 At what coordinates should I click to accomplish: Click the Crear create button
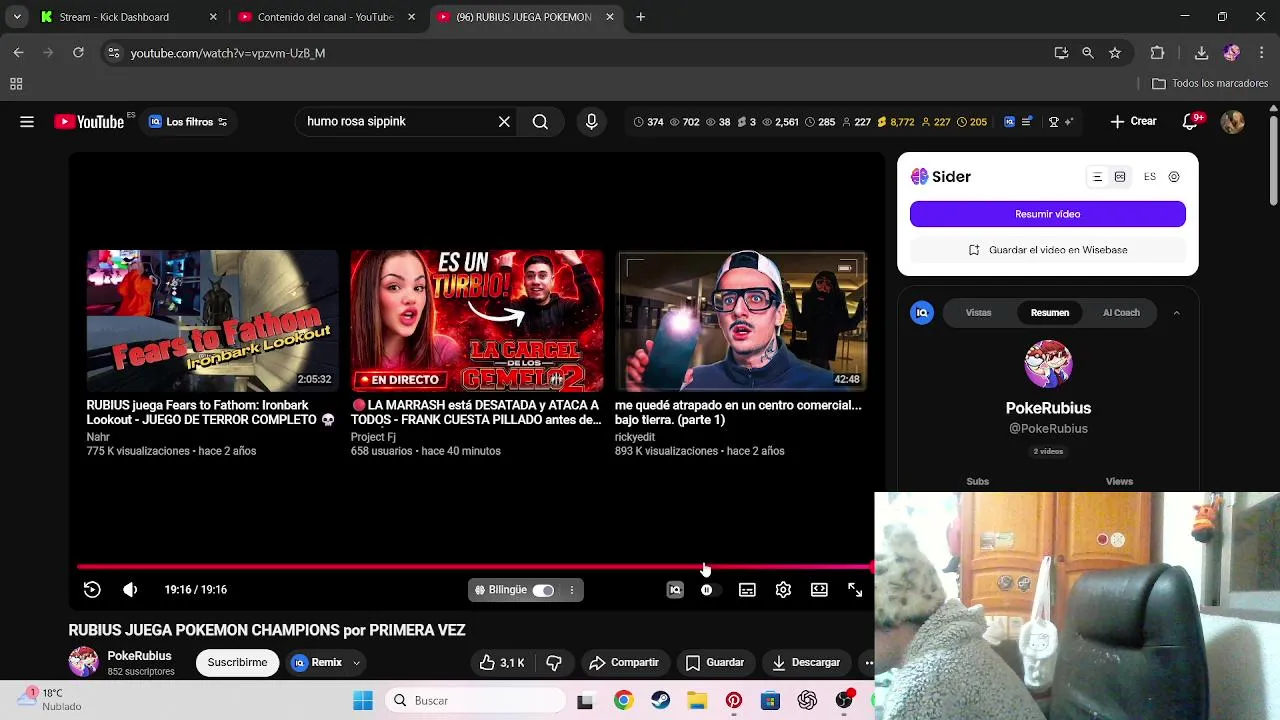point(1133,122)
